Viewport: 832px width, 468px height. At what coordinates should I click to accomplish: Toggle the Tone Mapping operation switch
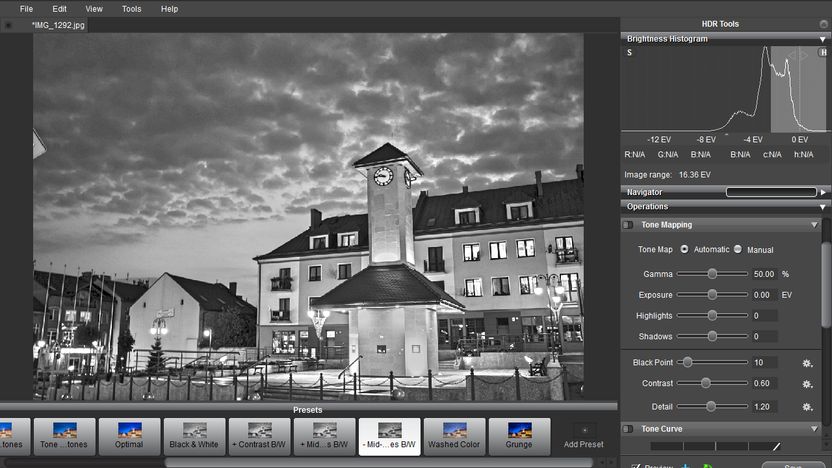pos(628,225)
